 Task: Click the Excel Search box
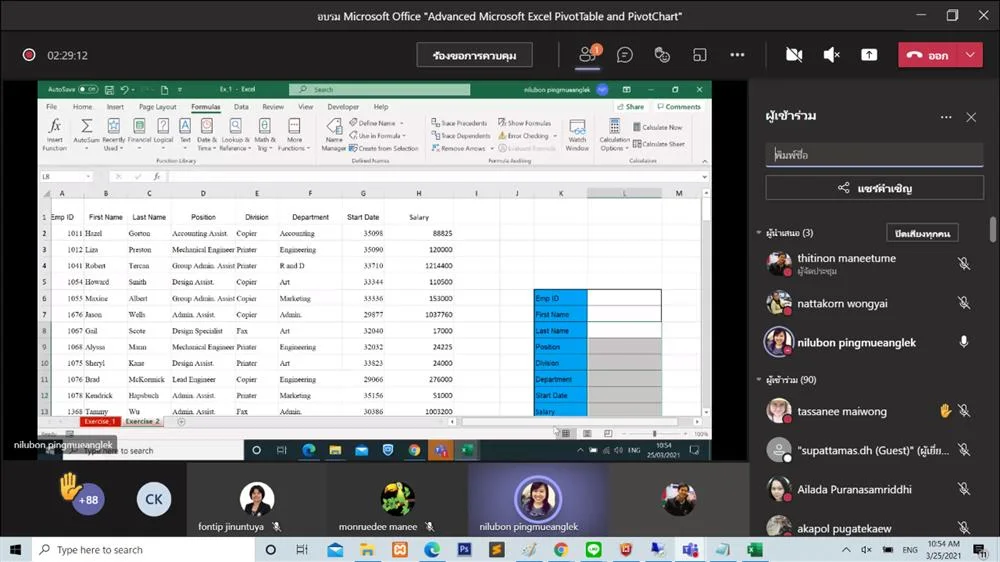380,90
